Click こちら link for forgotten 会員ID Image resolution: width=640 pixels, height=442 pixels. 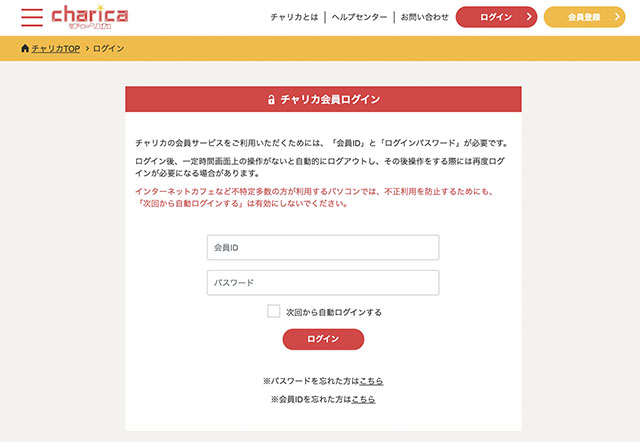(x=363, y=399)
